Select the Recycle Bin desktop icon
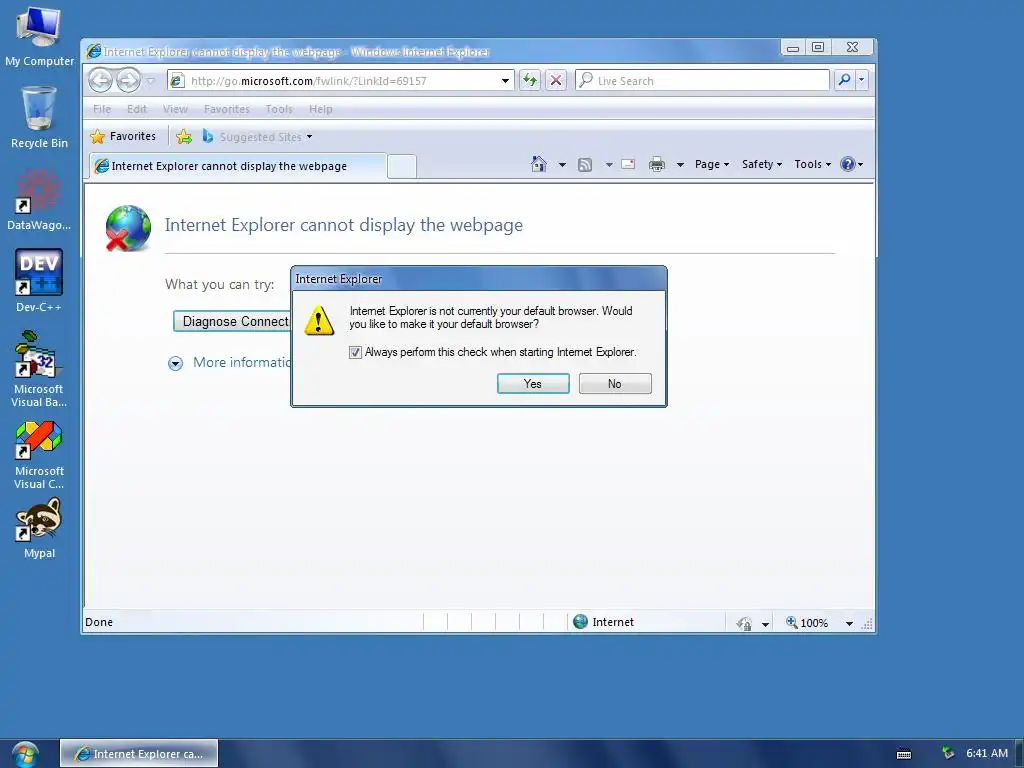1024x768 pixels. 39,118
